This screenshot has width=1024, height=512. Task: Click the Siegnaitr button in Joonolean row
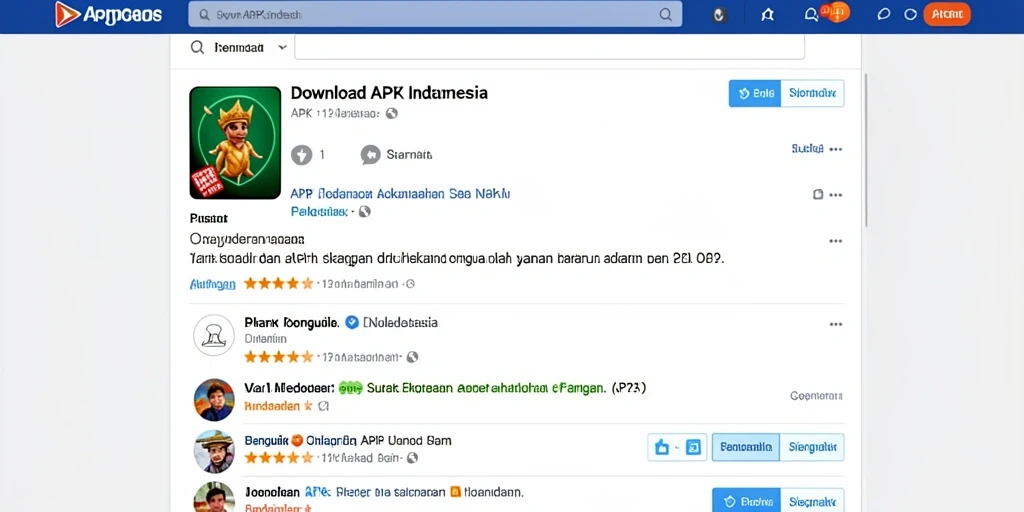pos(812,501)
